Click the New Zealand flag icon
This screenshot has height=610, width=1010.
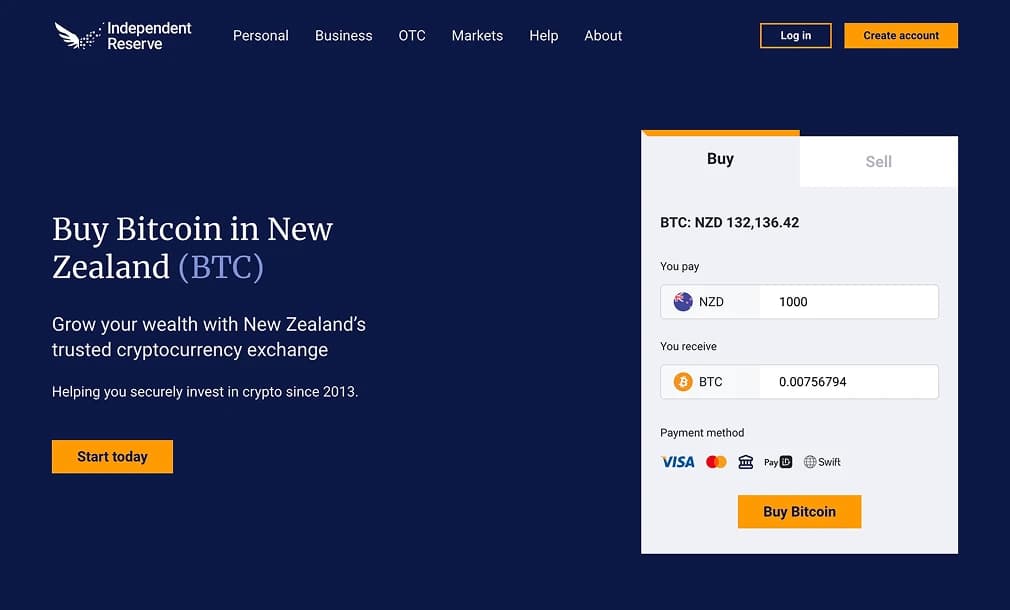coord(683,302)
